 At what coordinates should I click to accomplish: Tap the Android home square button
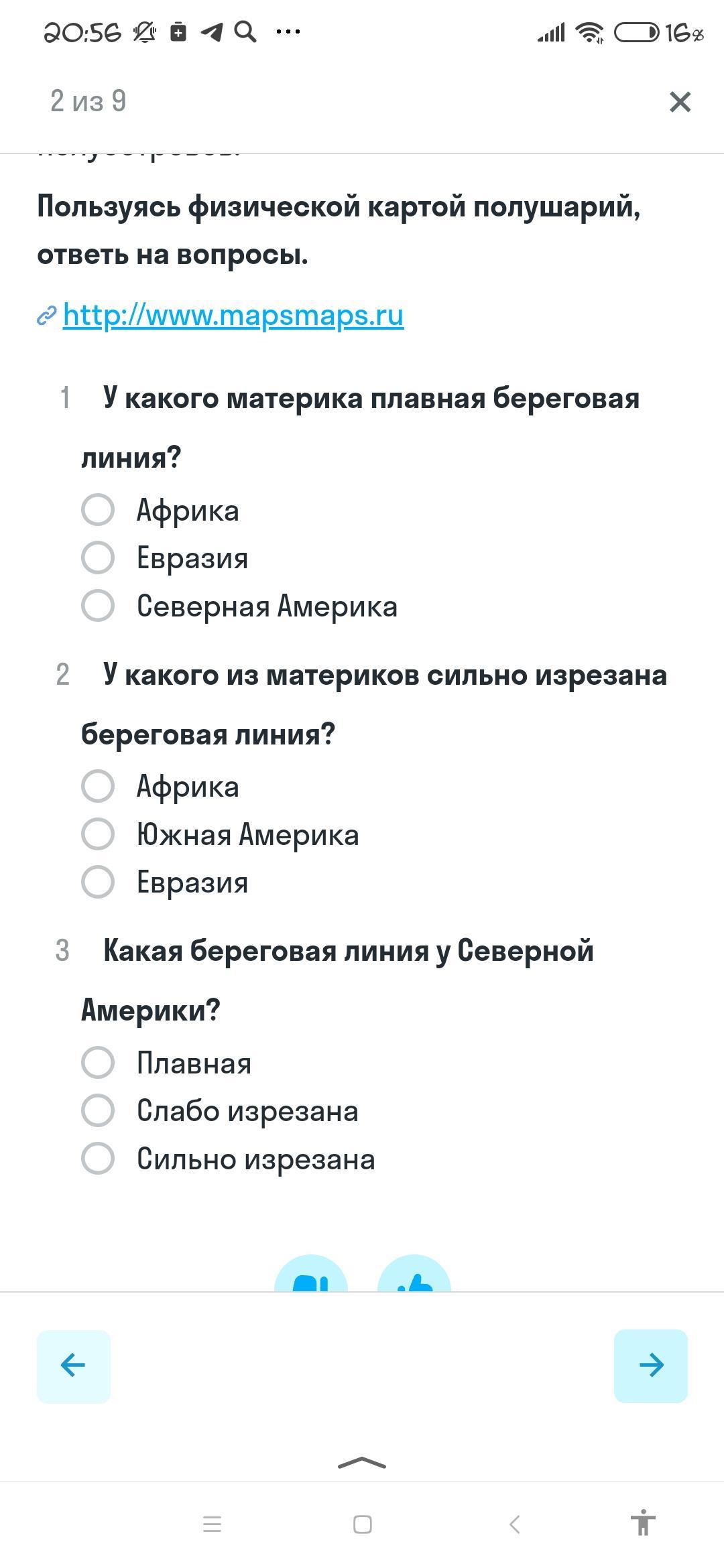point(363,1524)
